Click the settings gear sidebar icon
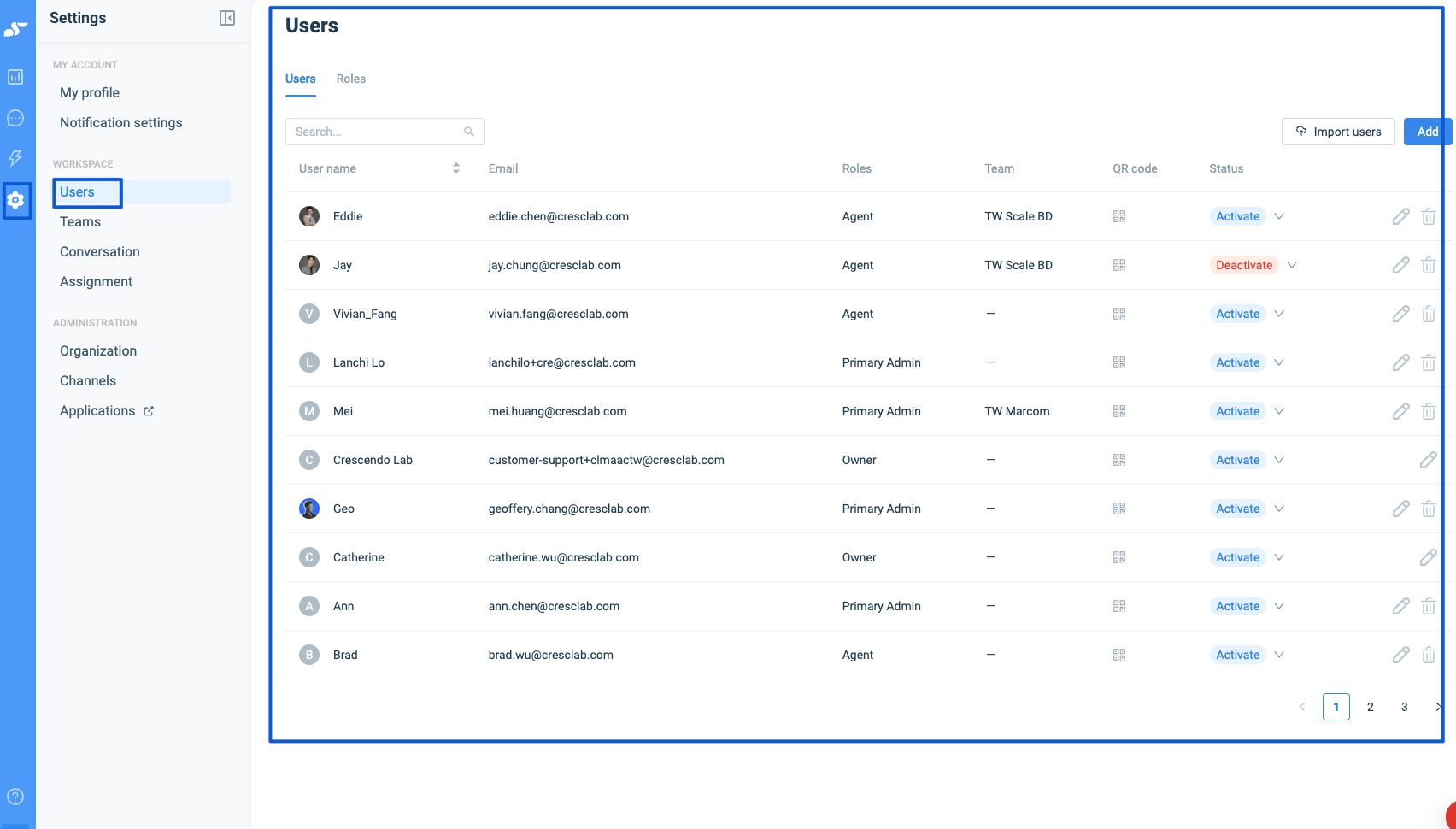The width and height of the screenshot is (1456, 829). [16, 200]
